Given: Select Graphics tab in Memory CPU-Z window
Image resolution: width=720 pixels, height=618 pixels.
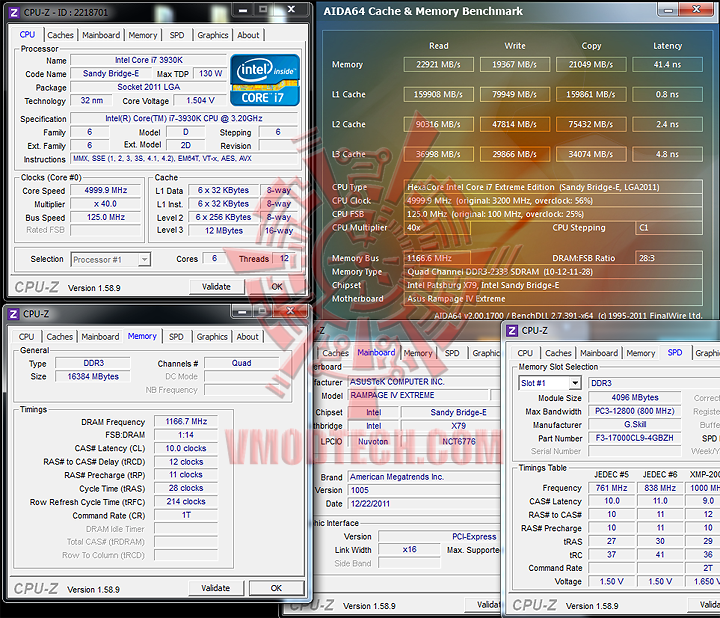Looking at the screenshot, I should pos(212,337).
